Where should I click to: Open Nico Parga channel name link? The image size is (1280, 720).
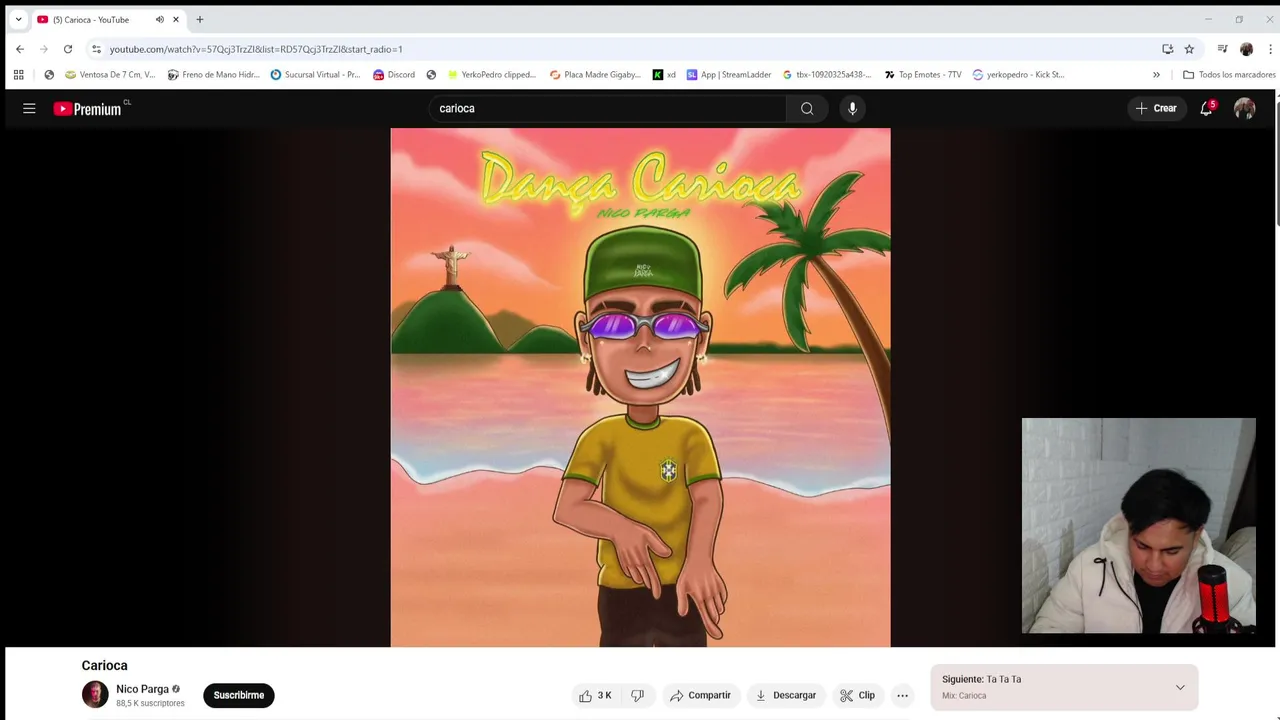tap(142, 689)
